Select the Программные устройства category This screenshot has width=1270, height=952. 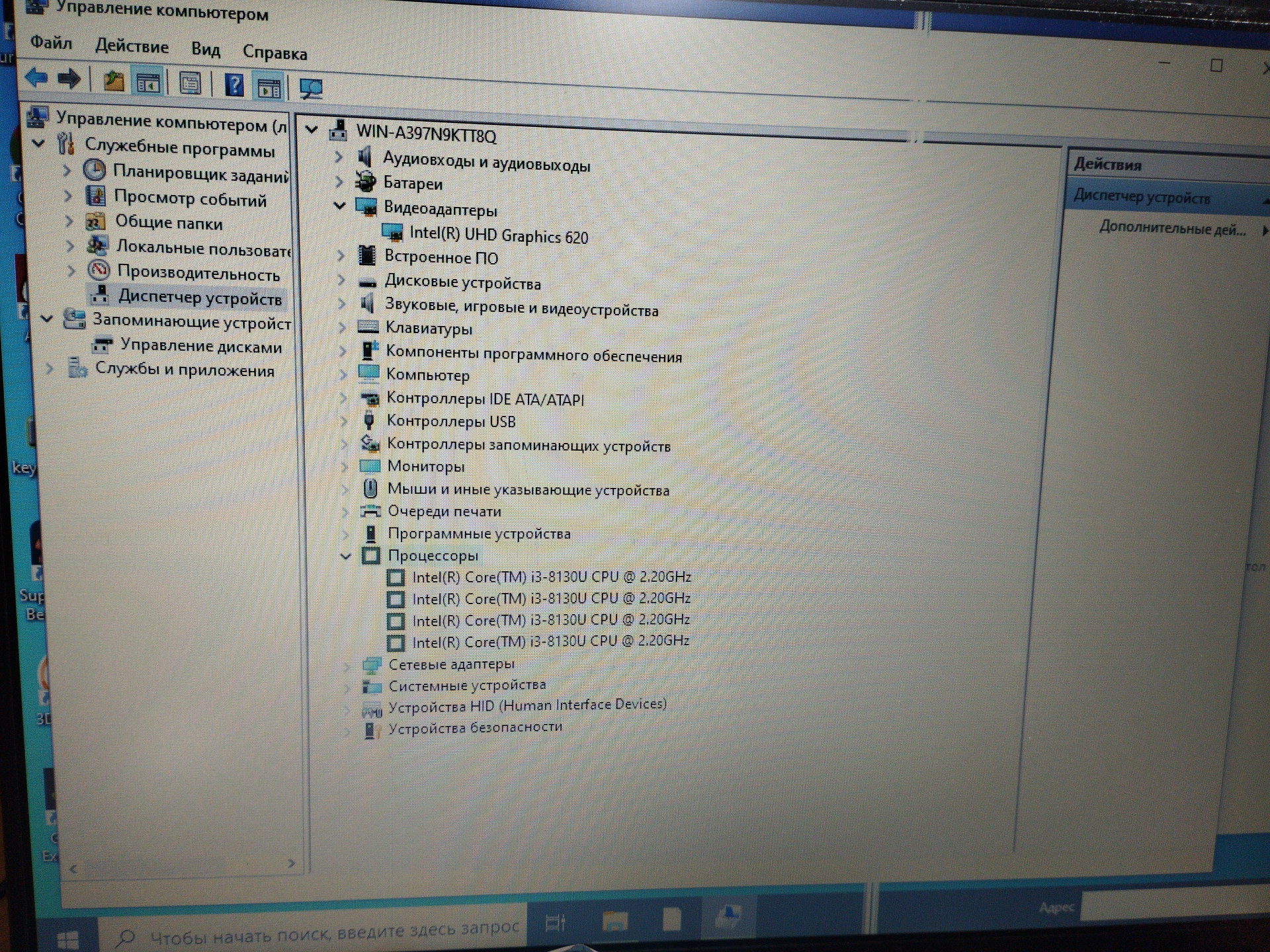coord(479,534)
